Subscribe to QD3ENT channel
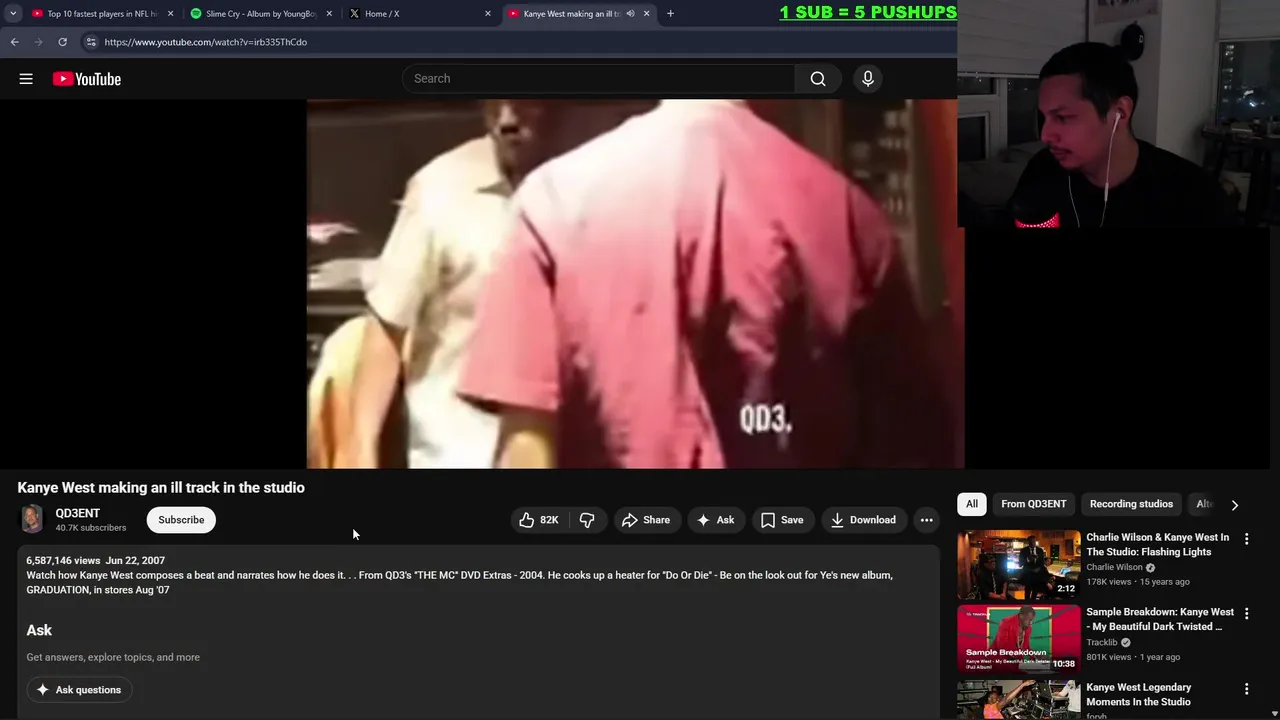Viewport: 1280px width, 720px height. coord(181,520)
